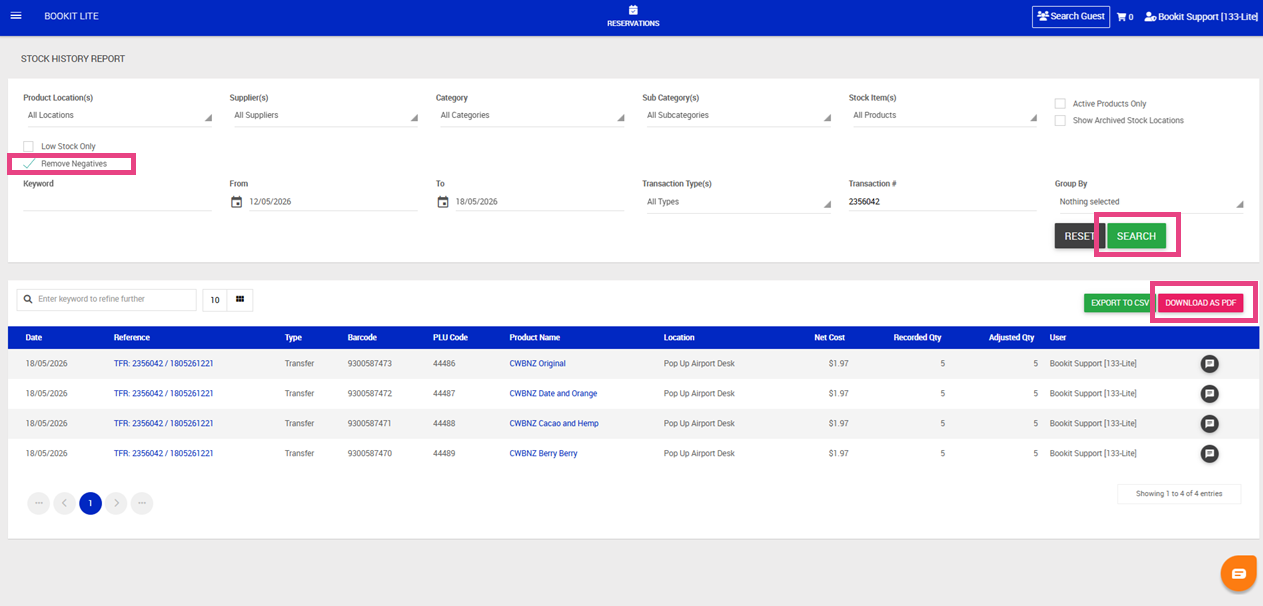1263x606 pixels.
Task: Expand the Stock Item(s) dropdown
Action: (x=943, y=116)
